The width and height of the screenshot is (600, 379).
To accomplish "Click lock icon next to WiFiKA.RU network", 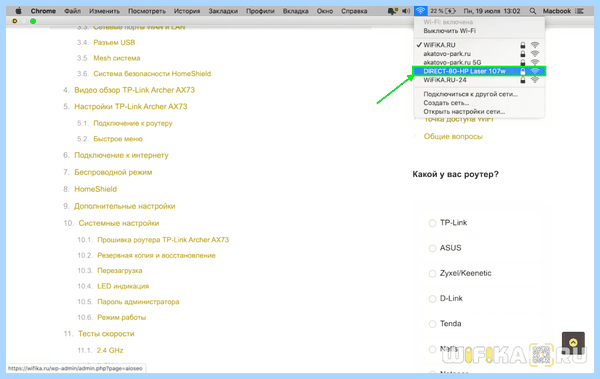I will (x=523, y=45).
